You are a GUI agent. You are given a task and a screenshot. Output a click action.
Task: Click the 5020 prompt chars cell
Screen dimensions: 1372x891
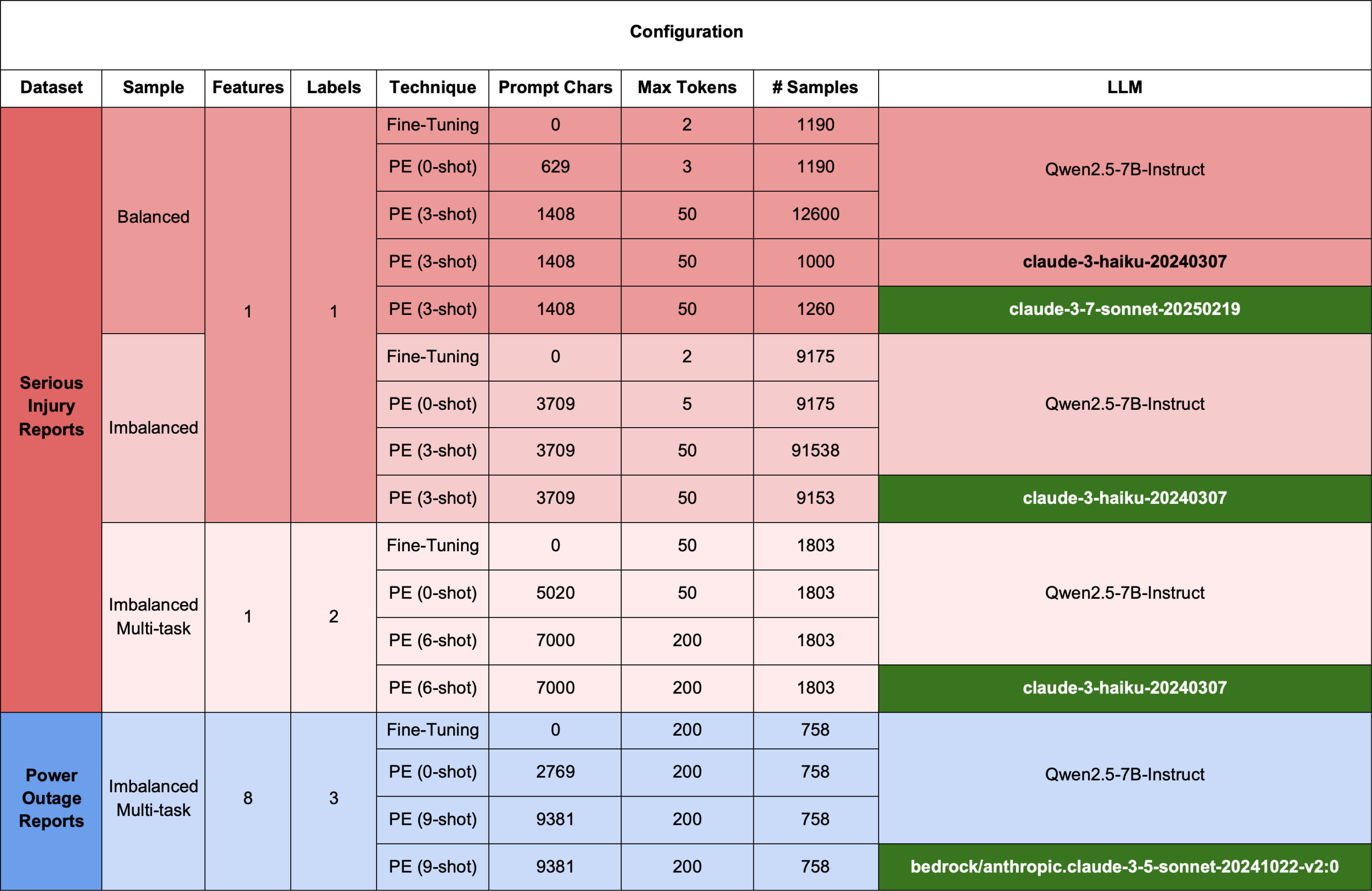point(555,593)
